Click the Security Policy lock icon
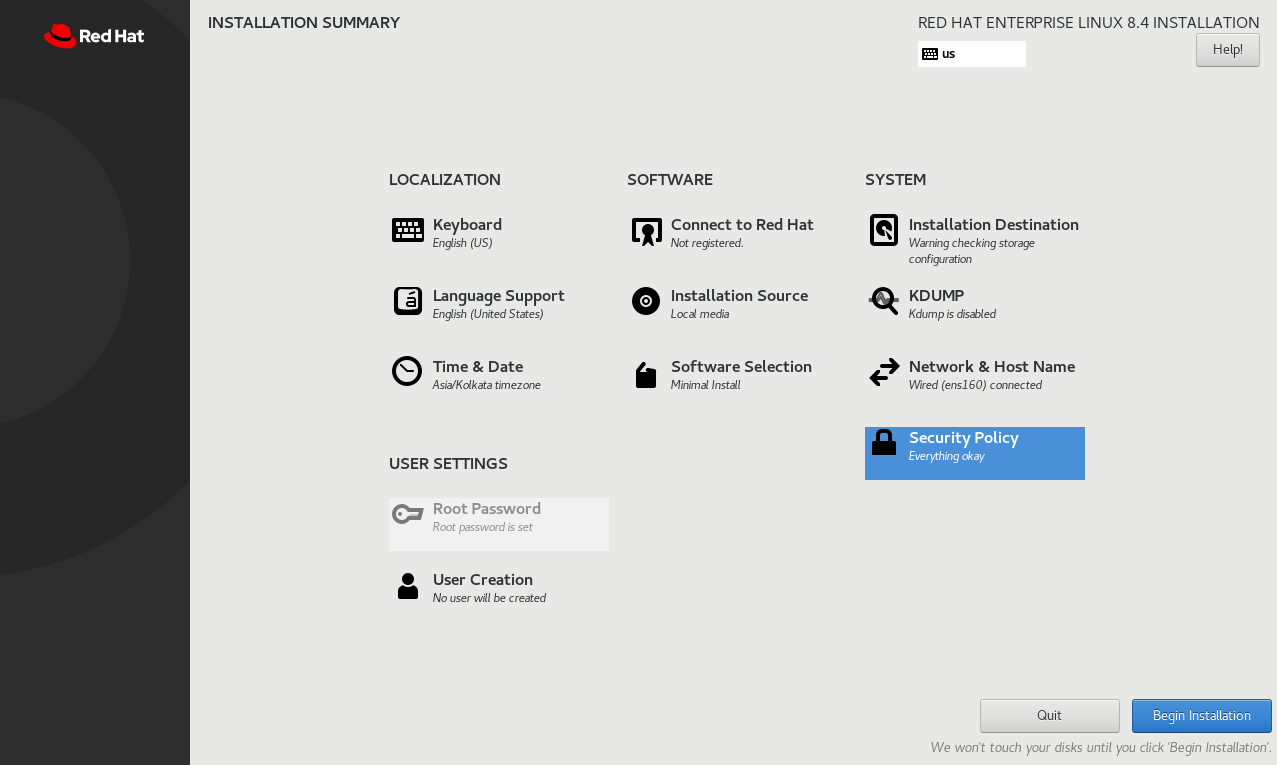 click(x=884, y=442)
